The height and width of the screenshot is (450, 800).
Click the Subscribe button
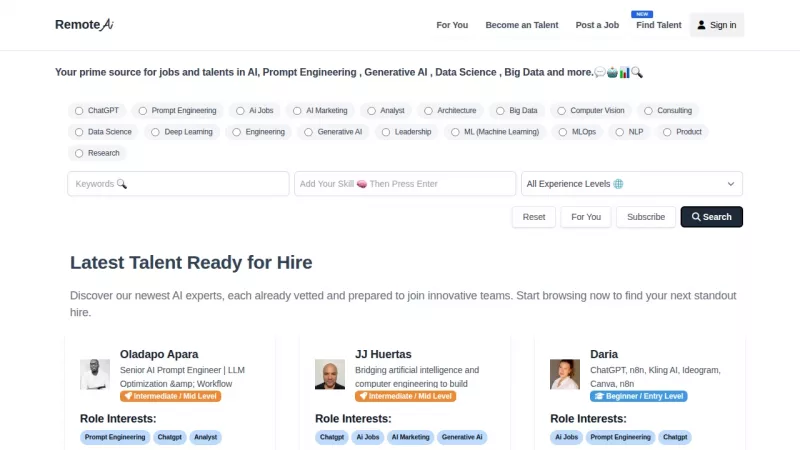click(645, 217)
